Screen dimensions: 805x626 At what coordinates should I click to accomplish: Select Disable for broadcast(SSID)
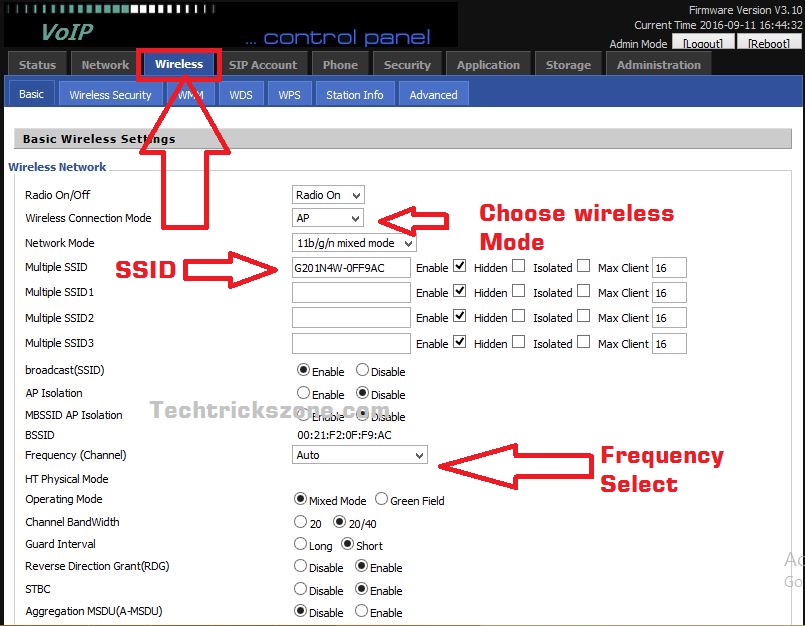(363, 370)
